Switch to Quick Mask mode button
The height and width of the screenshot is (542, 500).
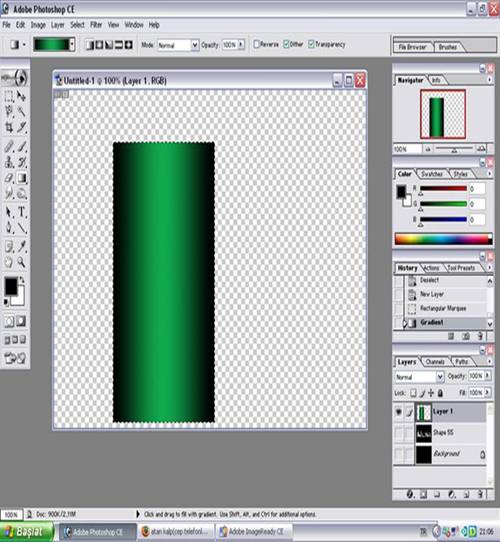21,321
